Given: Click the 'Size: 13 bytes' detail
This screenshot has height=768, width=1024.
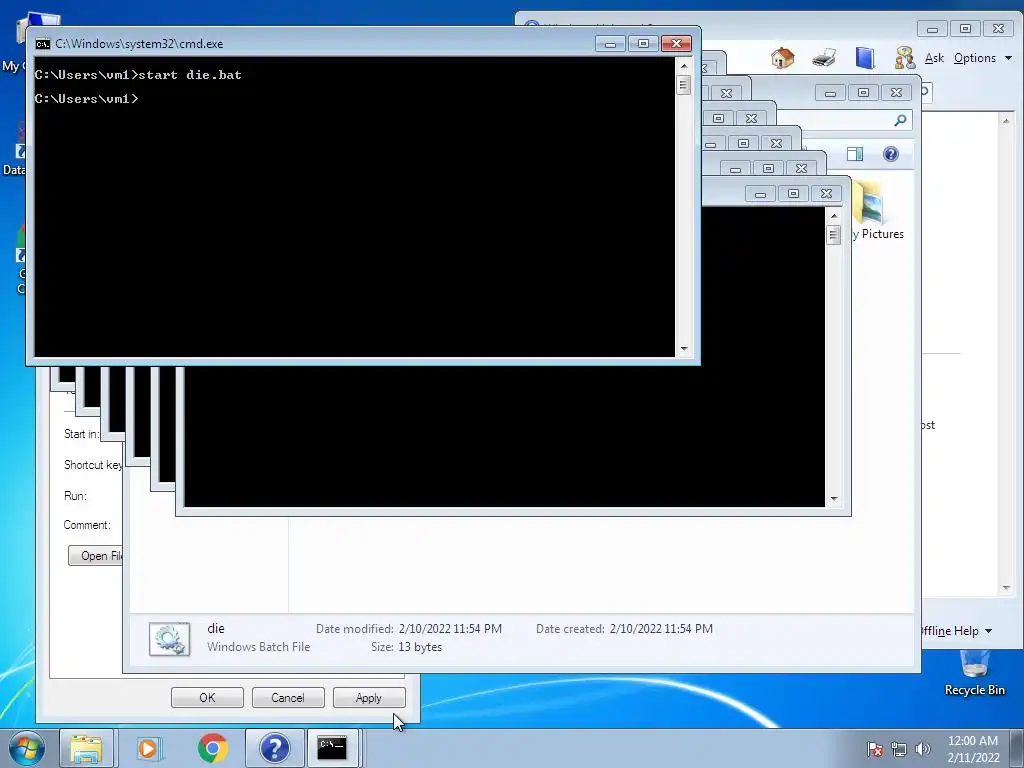Looking at the screenshot, I should click(x=406, y=647).
